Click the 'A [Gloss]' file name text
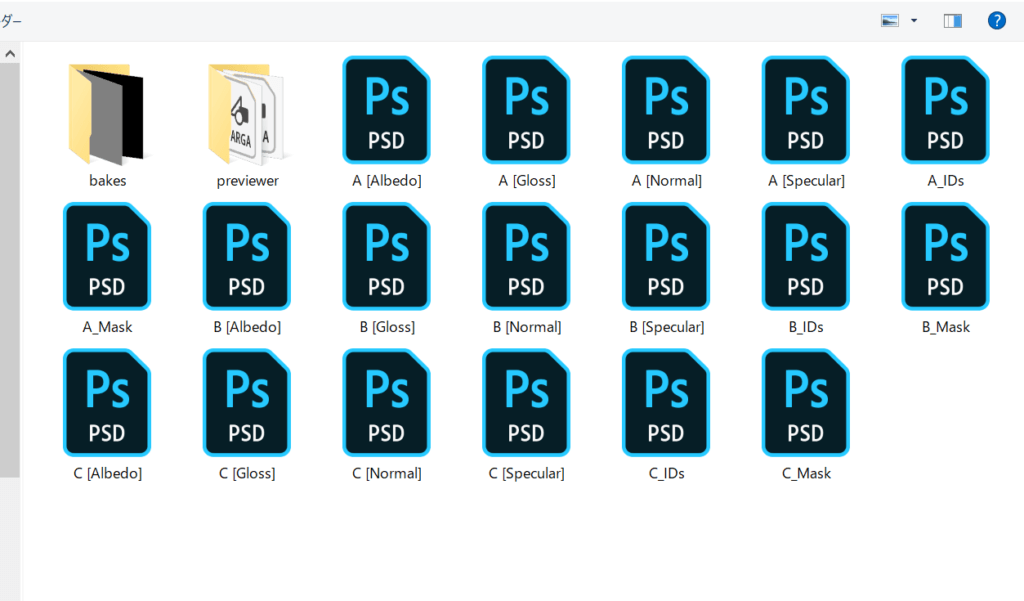1024x601 pixels. [x=527, y=181]
